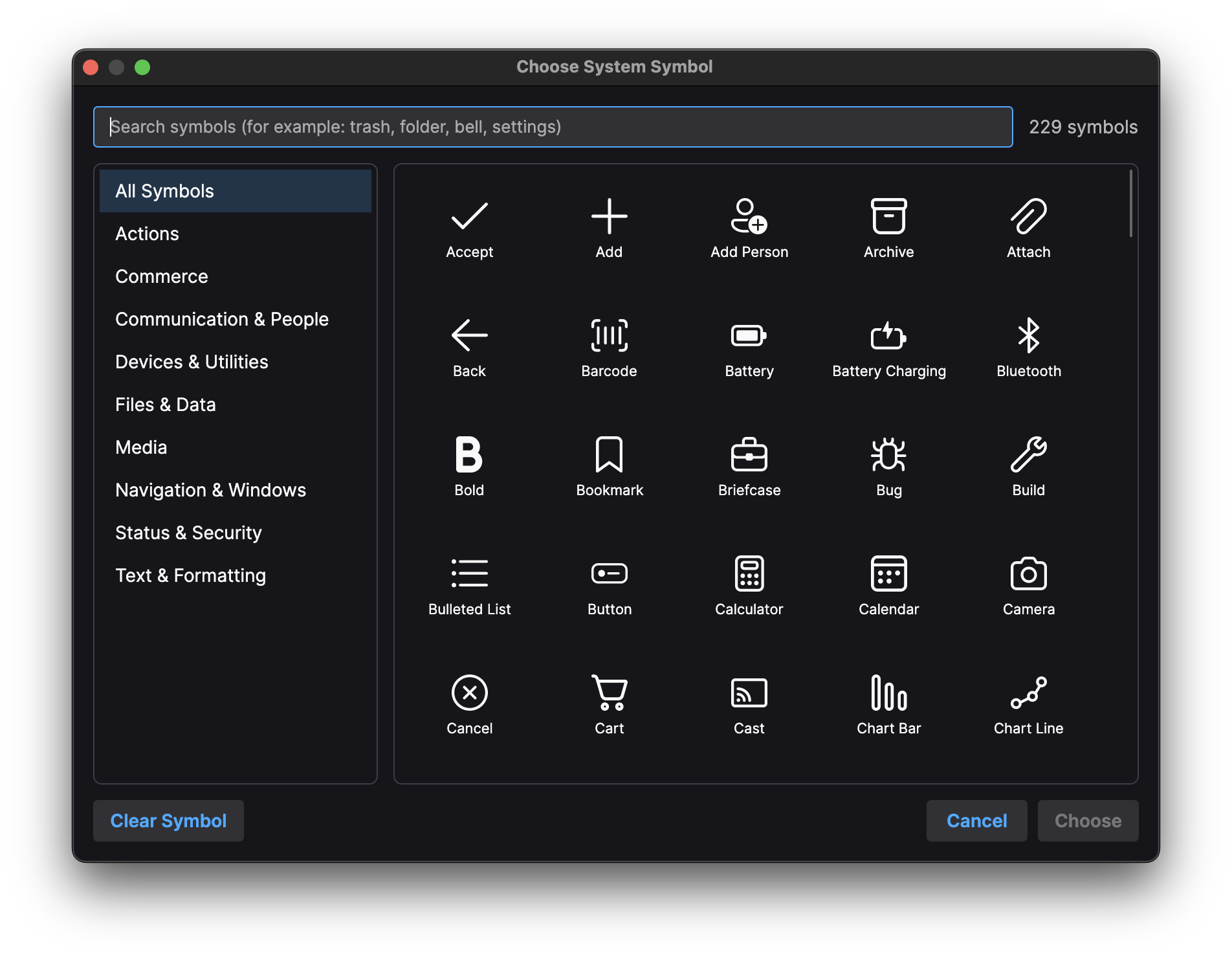Filter by Status & Security category

click(x=236, y=533)
